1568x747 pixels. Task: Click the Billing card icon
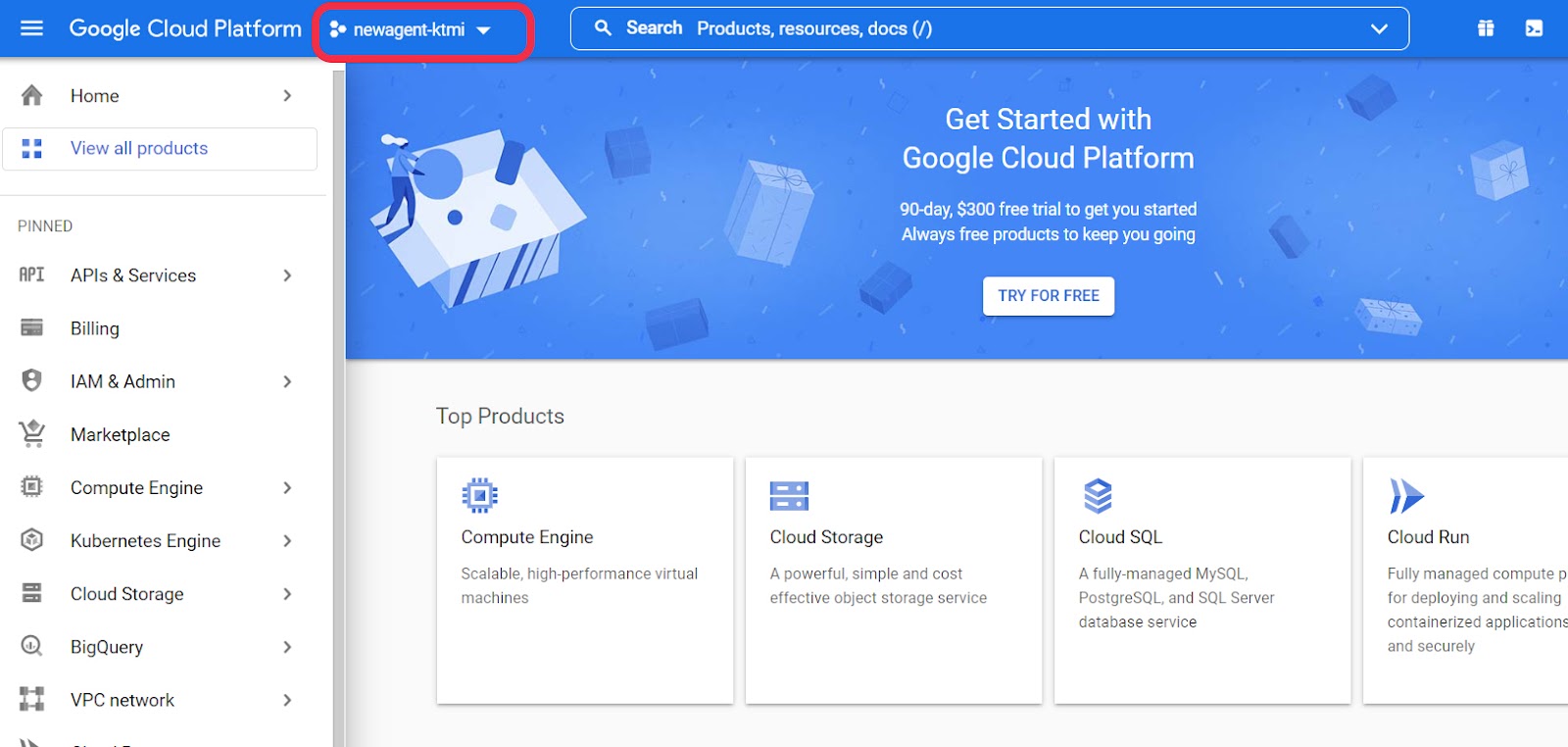(31, 327)
